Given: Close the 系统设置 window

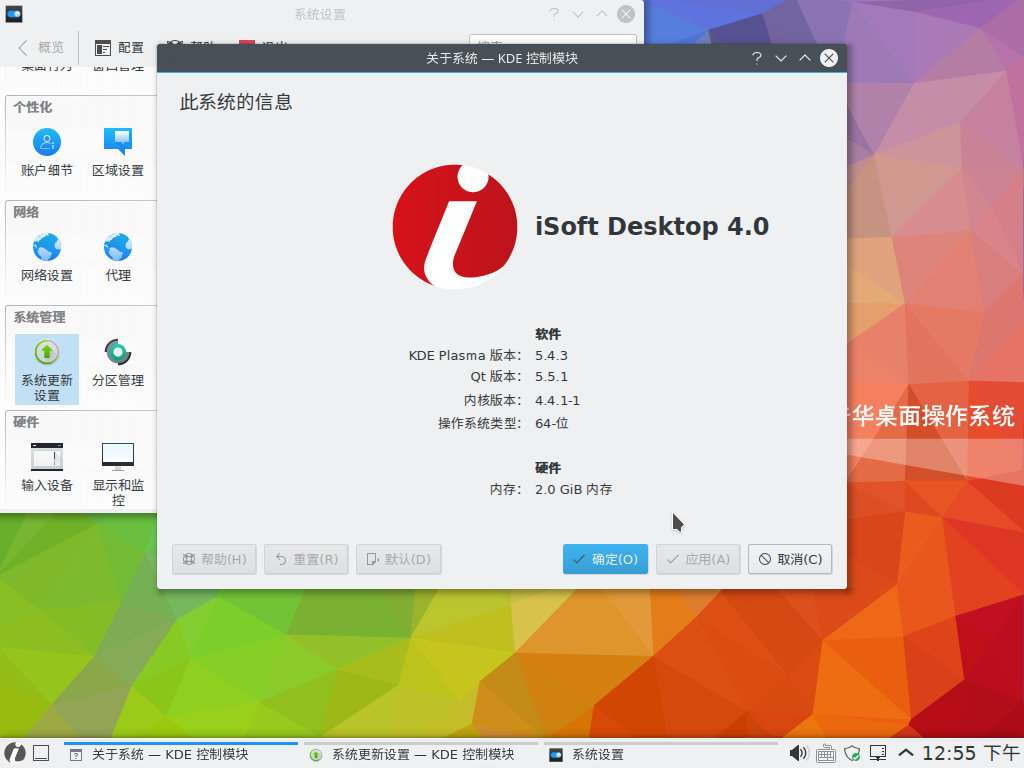Looking at the screenshot, I should tap(626, 14).
